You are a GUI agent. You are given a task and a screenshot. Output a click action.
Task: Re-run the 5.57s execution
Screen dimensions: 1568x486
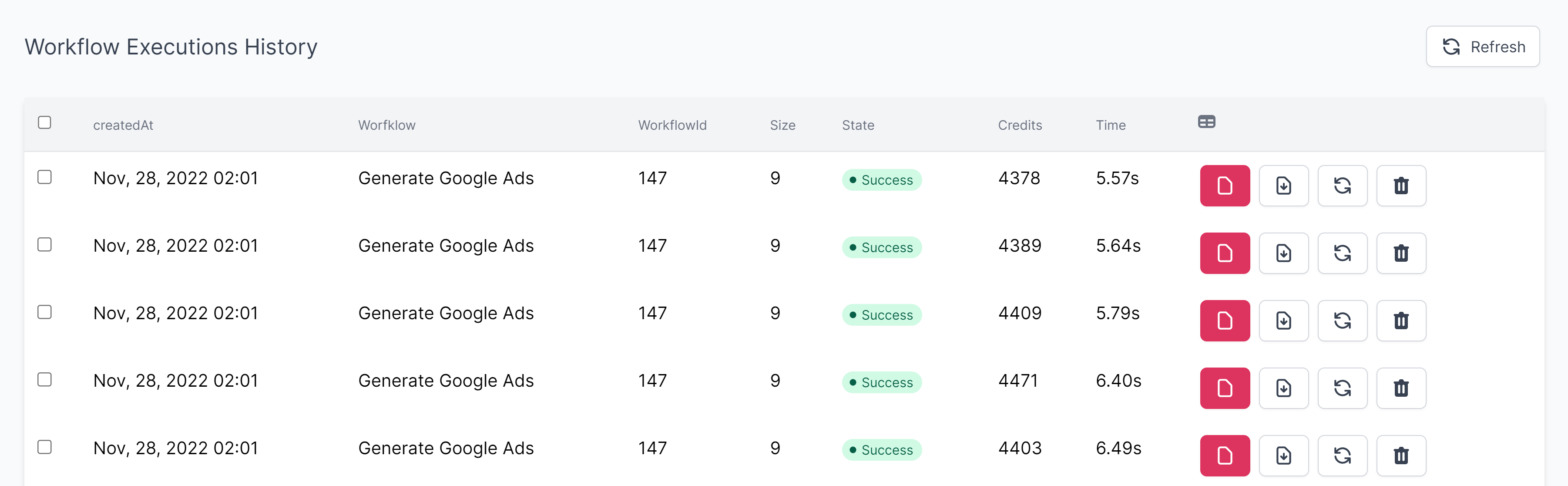click(x=1342, y=186)
